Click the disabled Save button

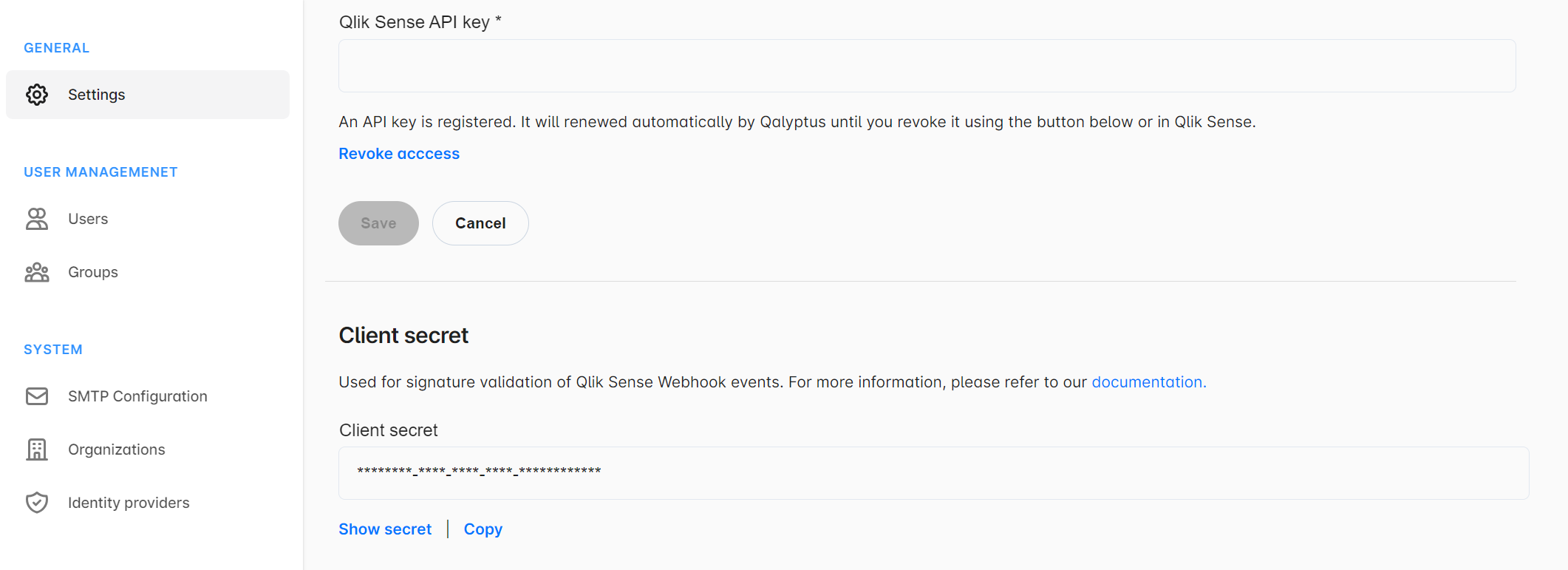378,223
